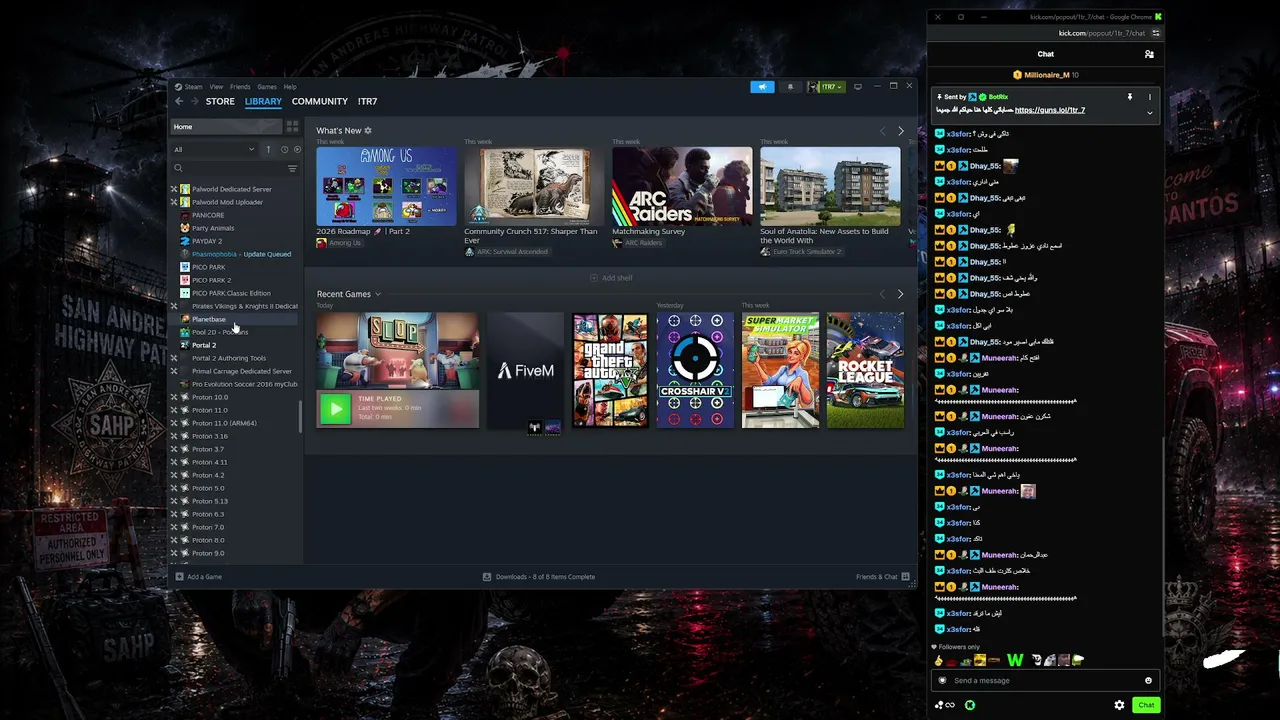Click the library search field
Viewport: 1280px width, 720px height.
tap(235, 168)
